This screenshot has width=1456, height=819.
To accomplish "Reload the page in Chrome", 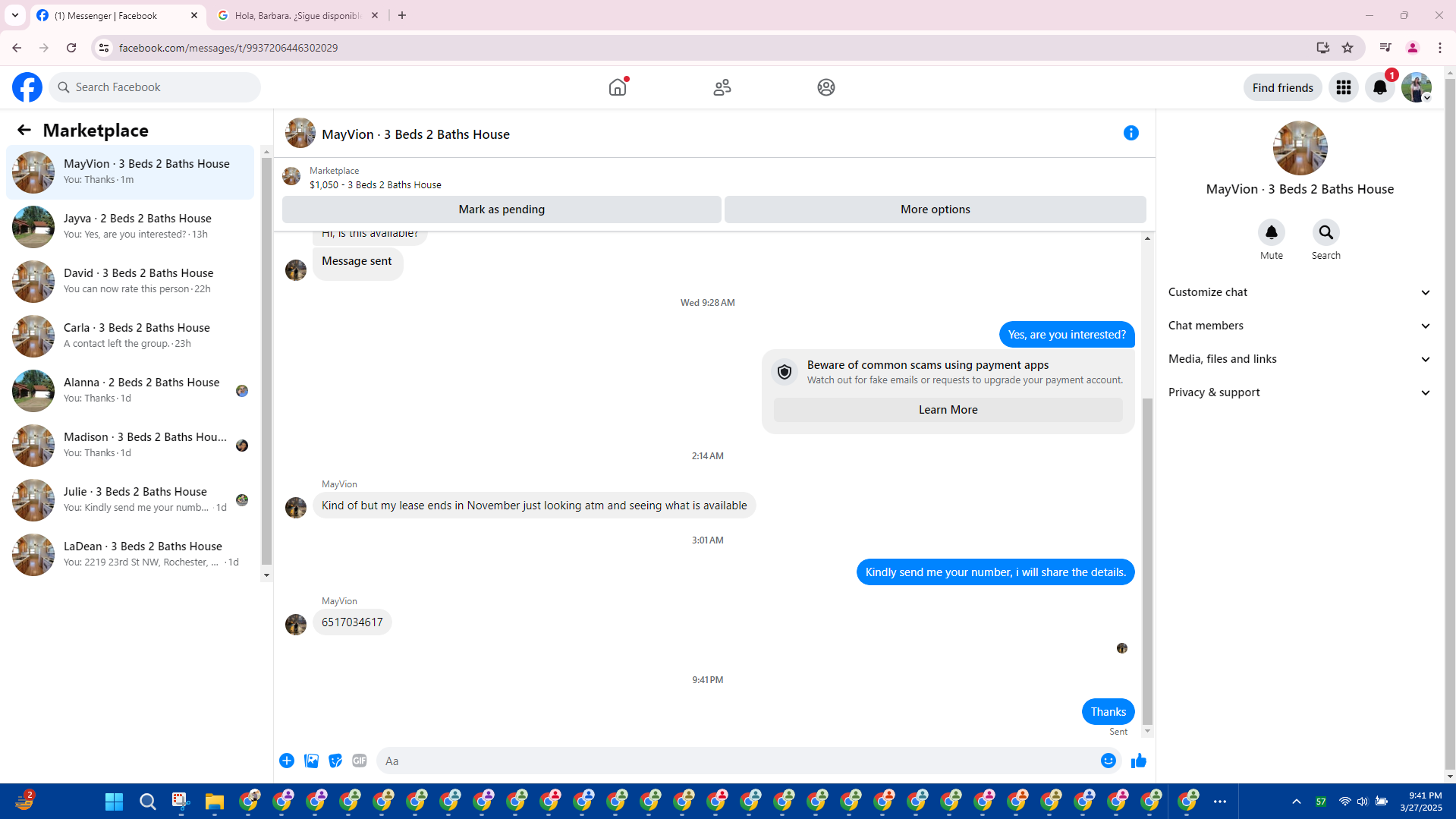I will (x=71, y=48).
